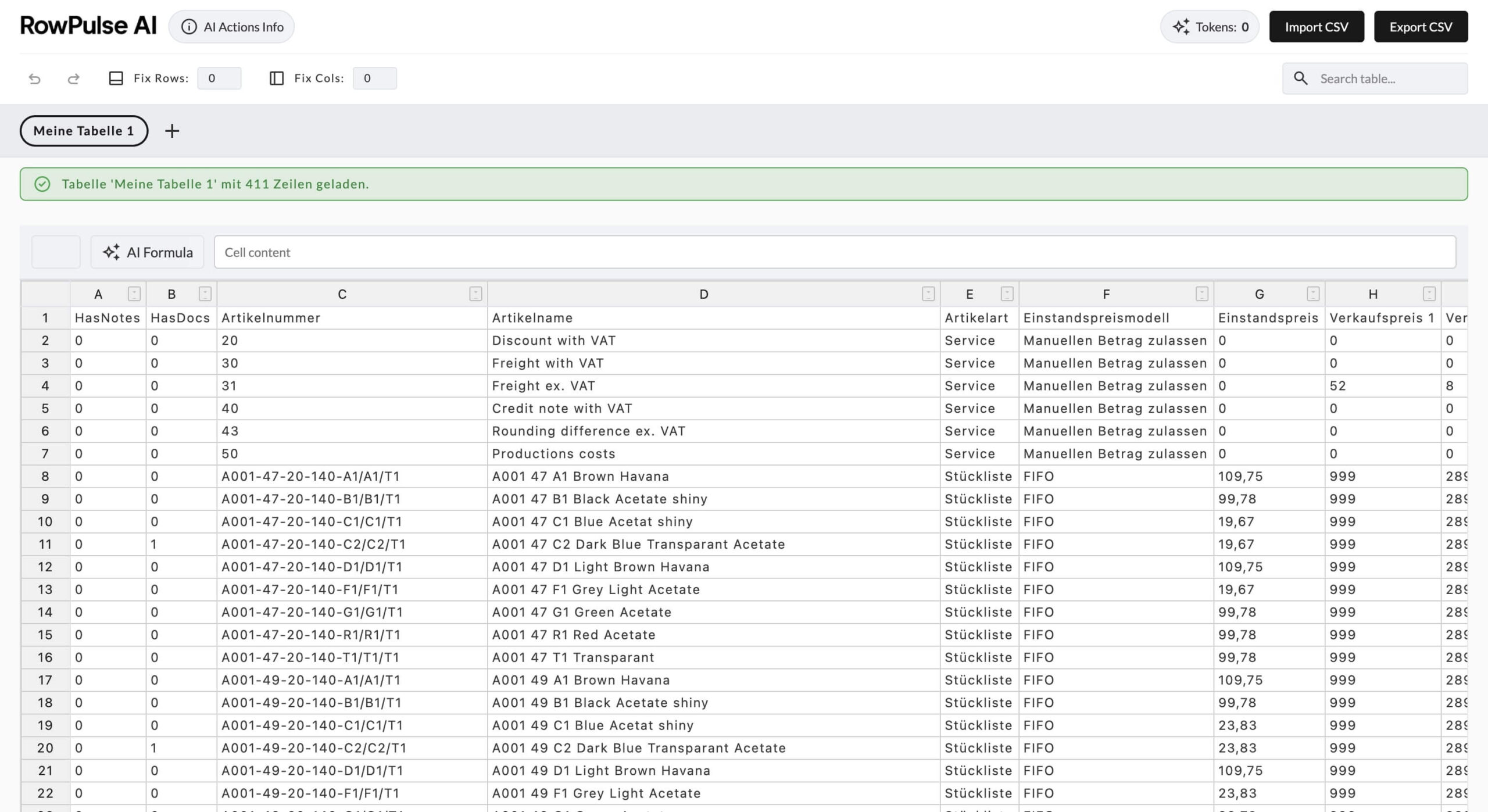Select cell 'A001 49 D1 Light Brown Havana'

(714, 771)
